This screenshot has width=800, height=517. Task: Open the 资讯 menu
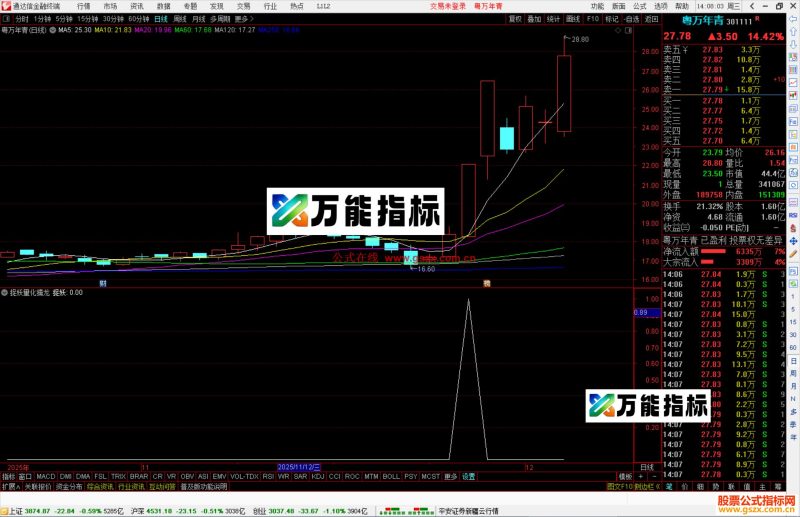[x=137, y=6]
